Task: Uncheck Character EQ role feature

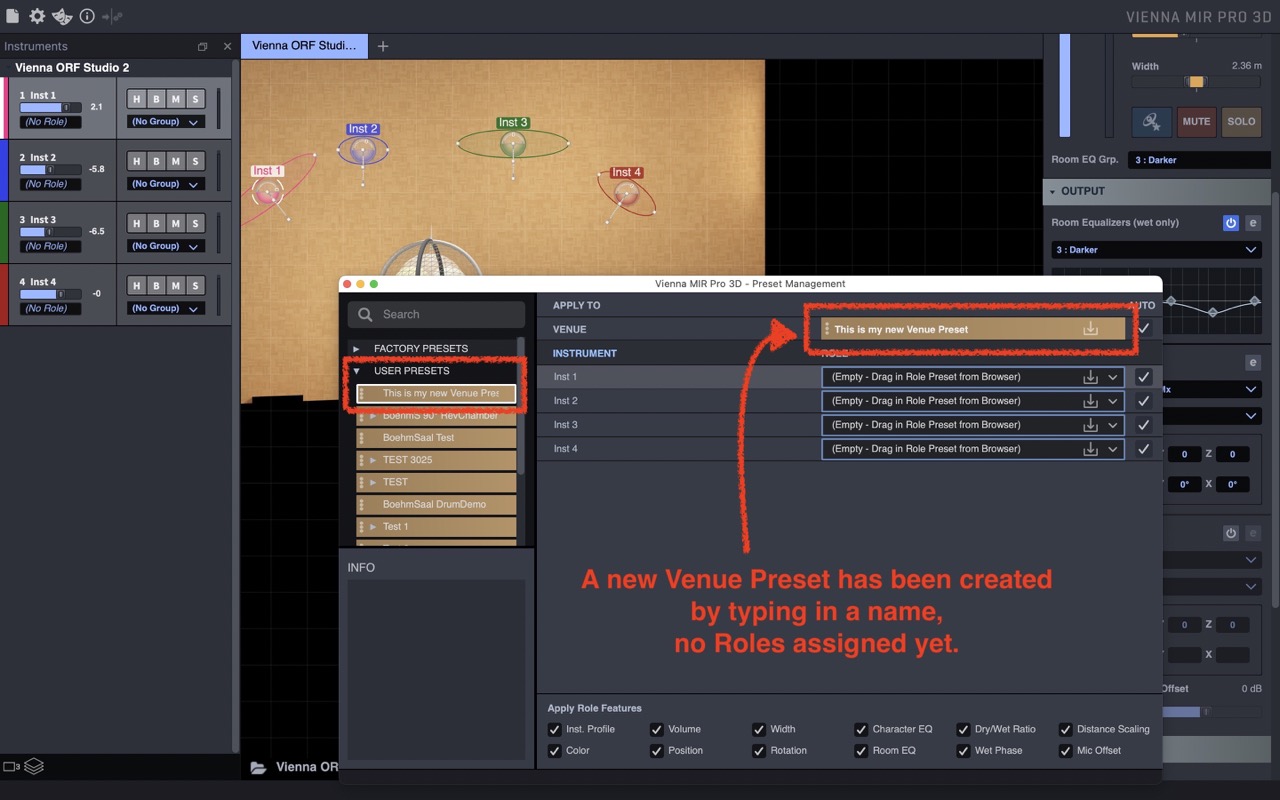Action: [x=861, y=729]
